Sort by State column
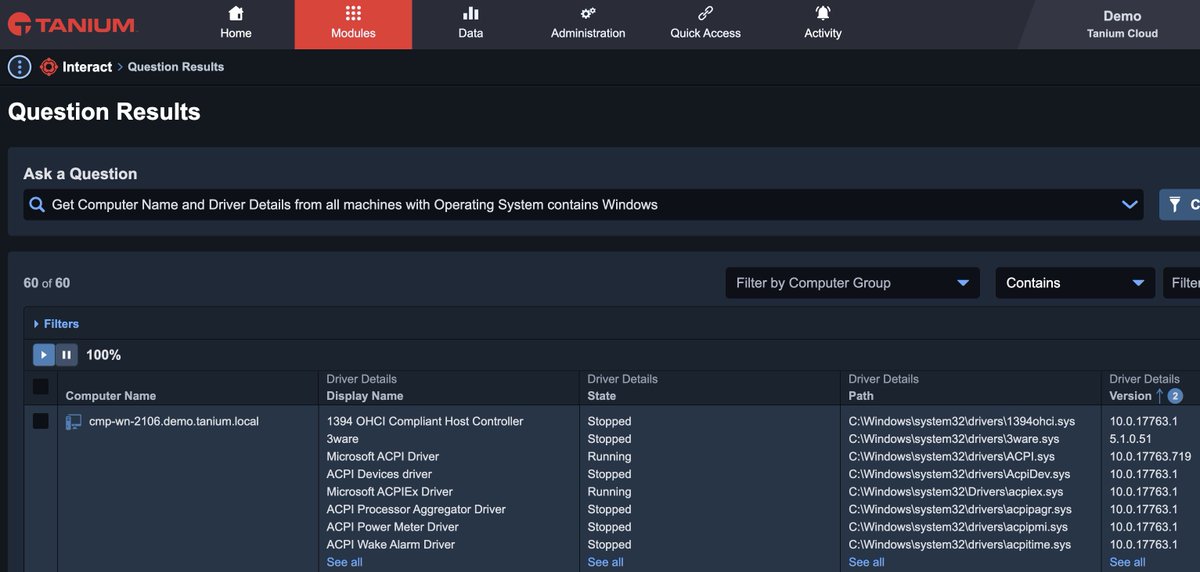The width and height of the screenshot is (1200, 572). 602,396
